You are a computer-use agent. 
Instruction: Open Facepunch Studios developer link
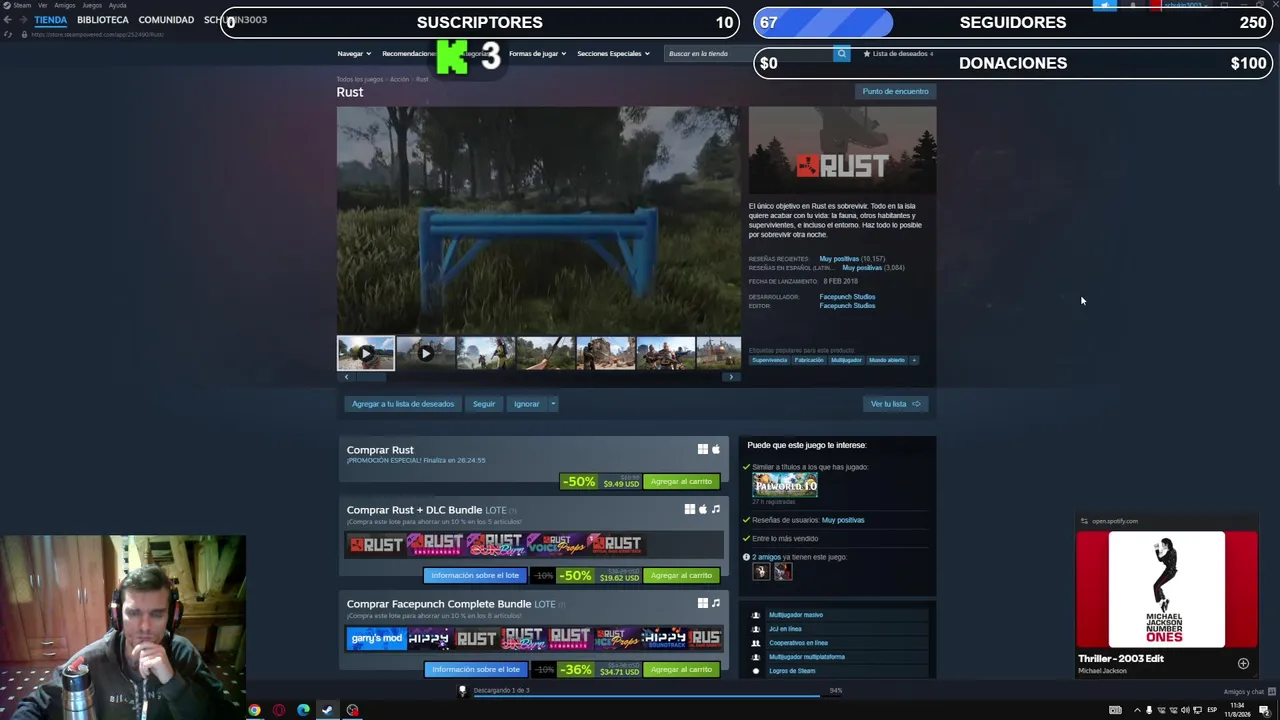pyautogui.click(x=847, y=297)
